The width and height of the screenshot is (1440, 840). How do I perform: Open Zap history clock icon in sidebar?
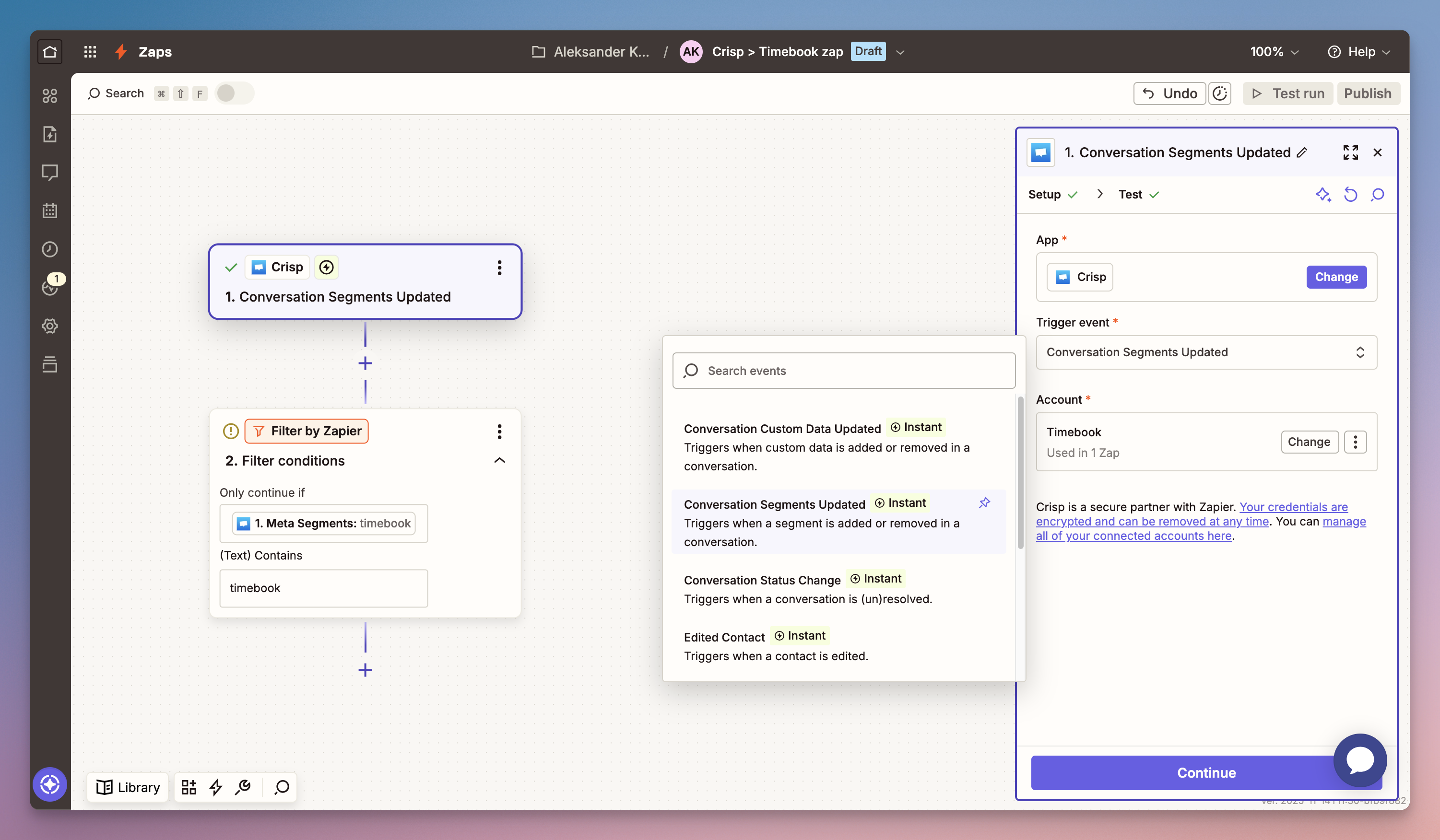click(x=50, y=249)
